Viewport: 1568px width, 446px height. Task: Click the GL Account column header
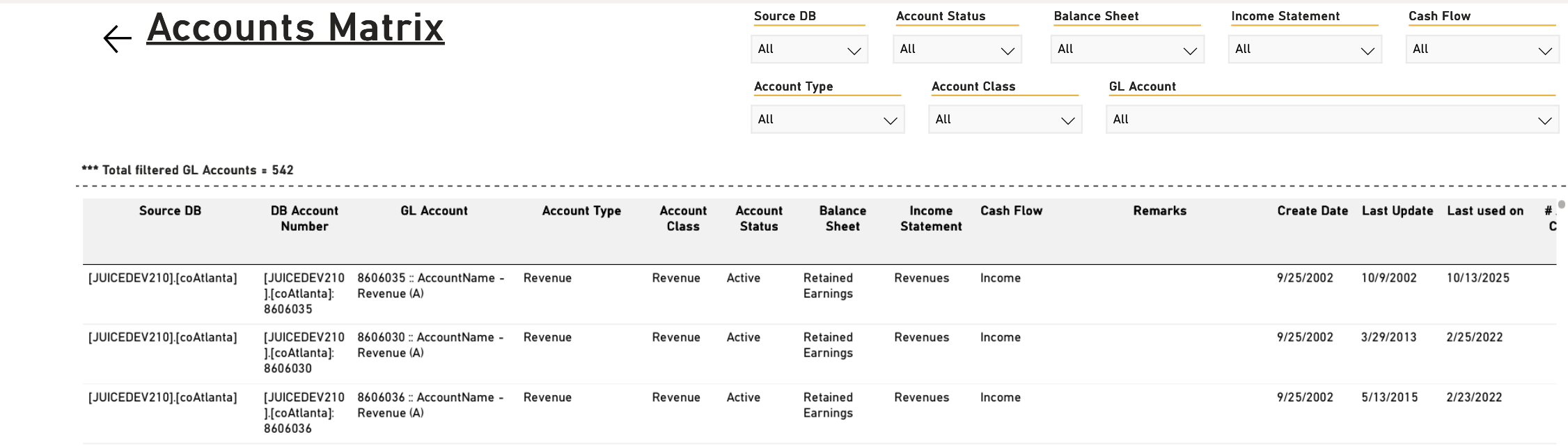point(434,211)
